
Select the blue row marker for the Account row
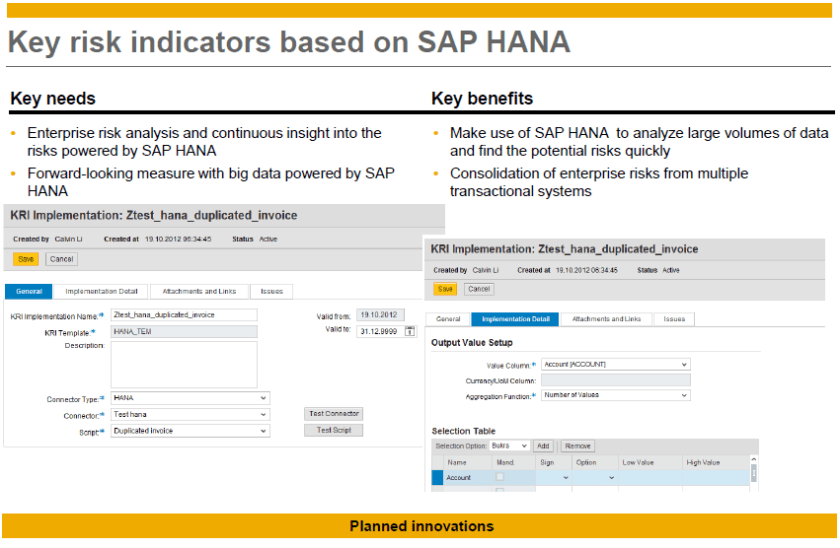[x=436, y=478]
